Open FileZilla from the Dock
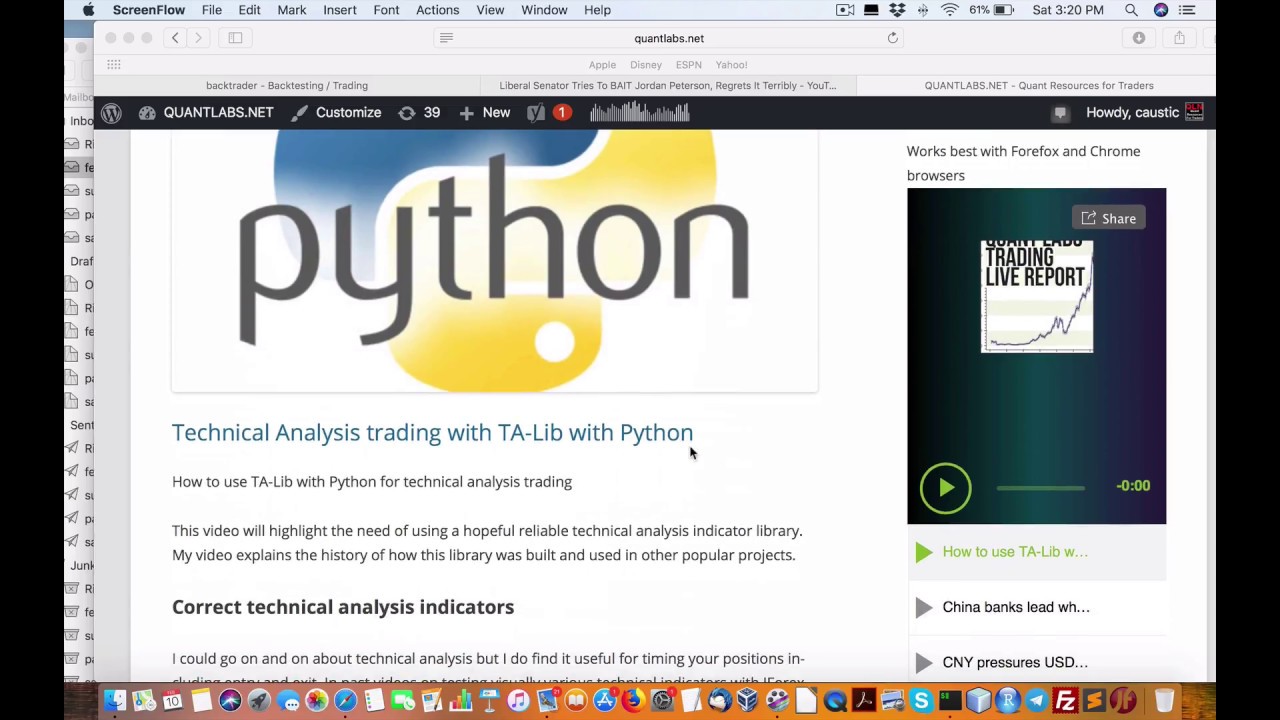Viewport: 1280px width, 720px height. coord(1065,701)
